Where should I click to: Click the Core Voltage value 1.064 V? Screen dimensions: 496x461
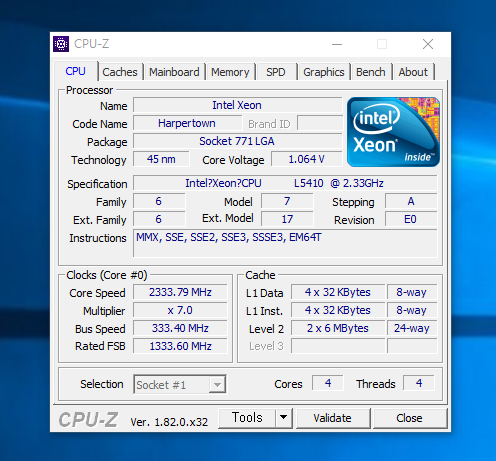click(x=306, y=159)
